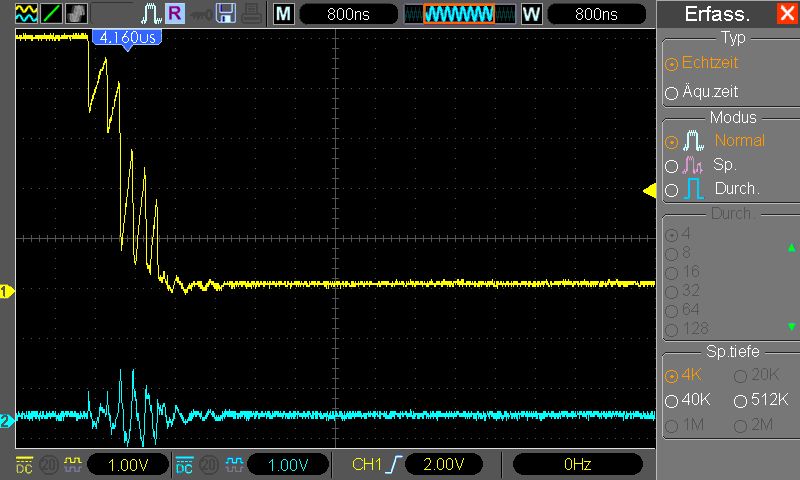Select Durch. averaging mode
Image resolution: width=800 pixels, height=480 pixels.
pos(712,189)
